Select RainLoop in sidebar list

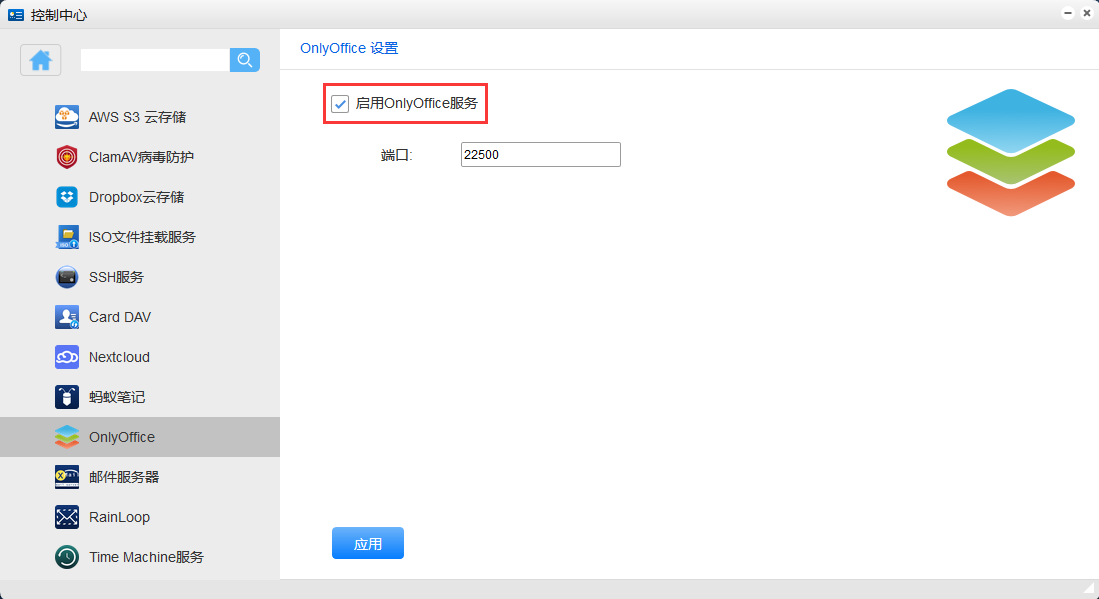tap(119, 516)
